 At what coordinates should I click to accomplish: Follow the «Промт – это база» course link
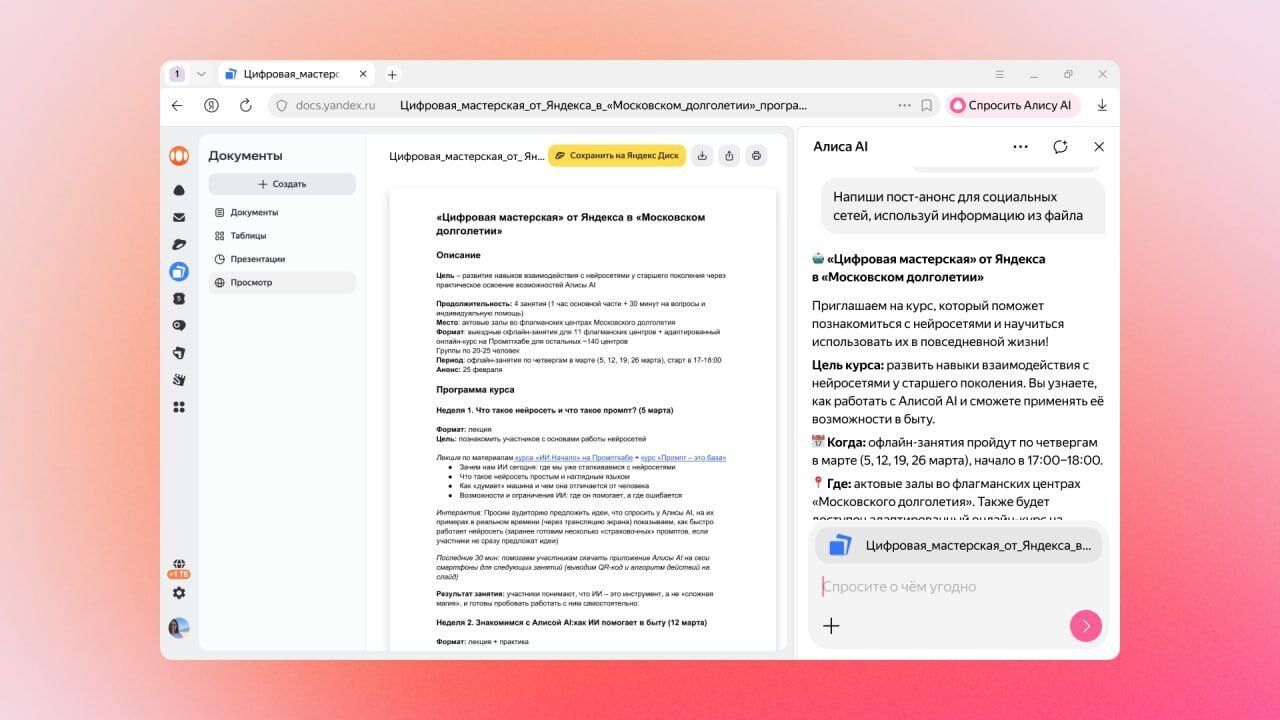click(x=683, y=458)
